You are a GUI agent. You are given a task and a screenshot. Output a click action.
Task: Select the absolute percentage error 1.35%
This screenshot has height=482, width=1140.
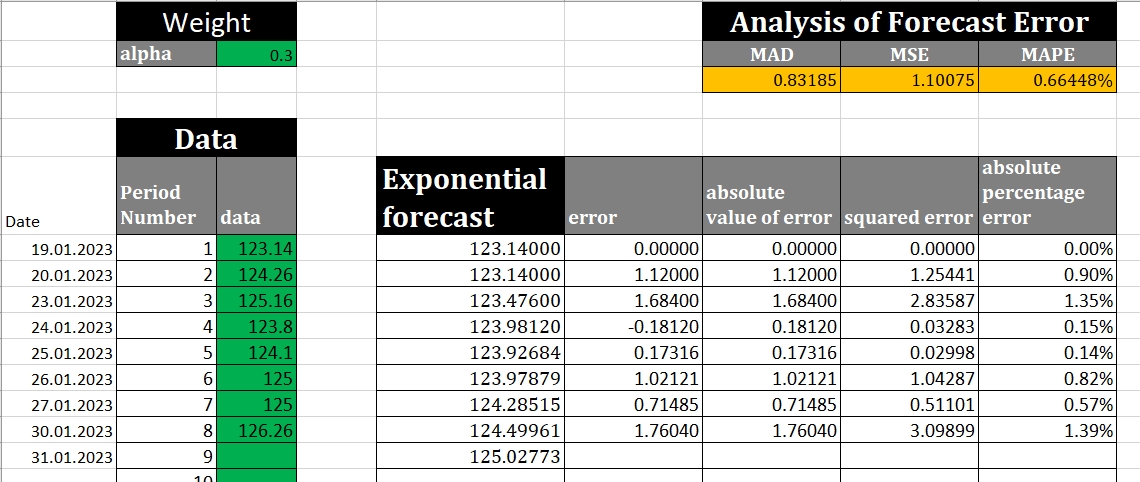1047,301
